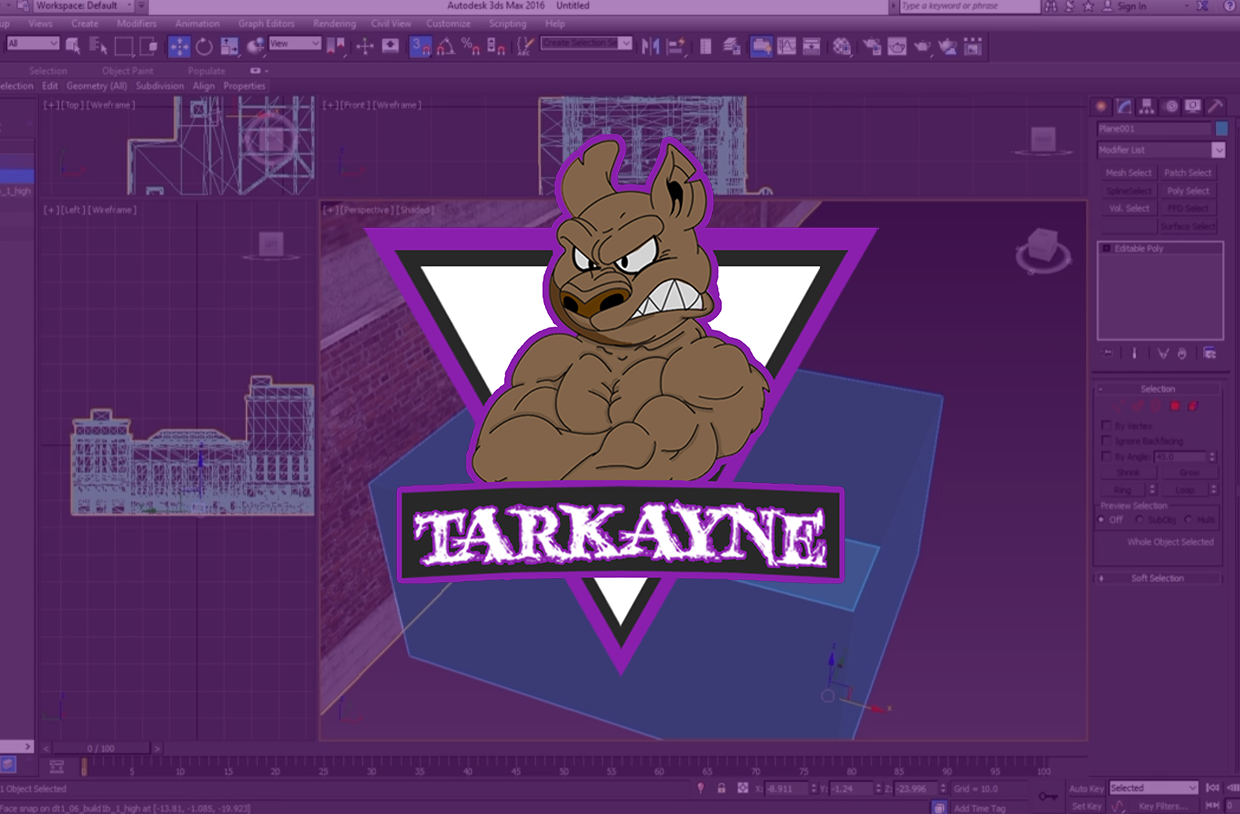Choose the Select Object arrow tool
This screenshot has height=814, width=1240.
point(73,46)
